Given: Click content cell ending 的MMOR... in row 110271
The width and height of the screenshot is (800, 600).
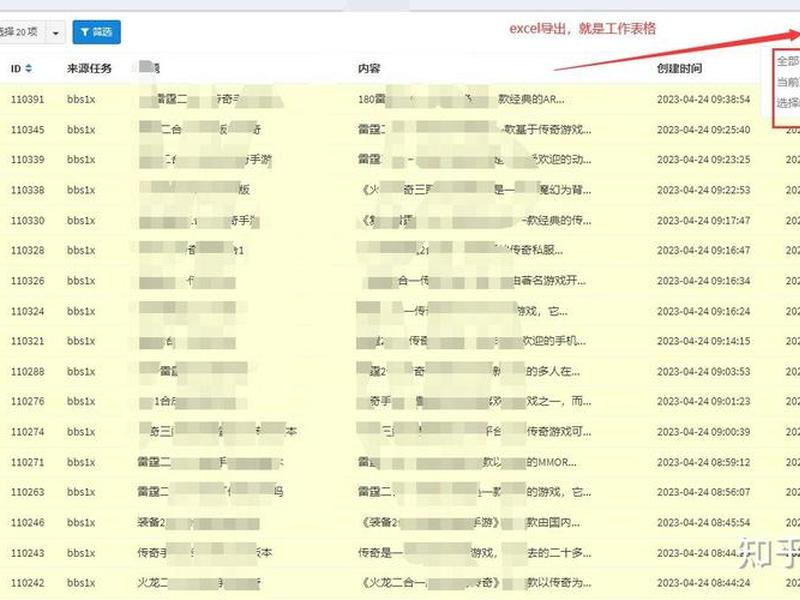Looking at the screenshot, I should [467, 462].
